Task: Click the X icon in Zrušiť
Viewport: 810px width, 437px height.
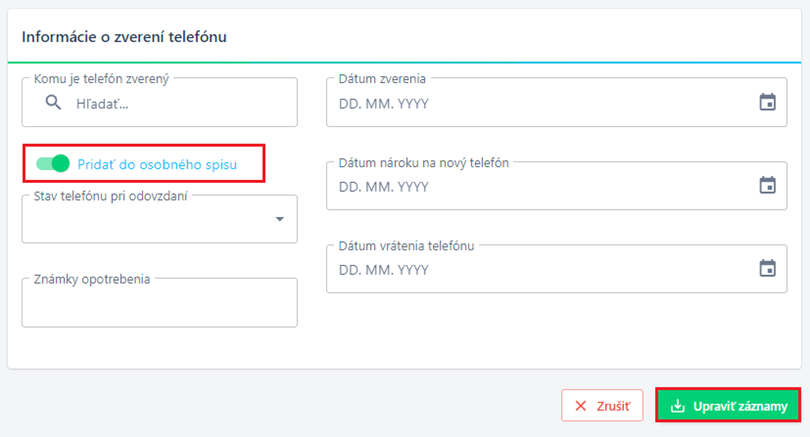Action: pos(581,406)
